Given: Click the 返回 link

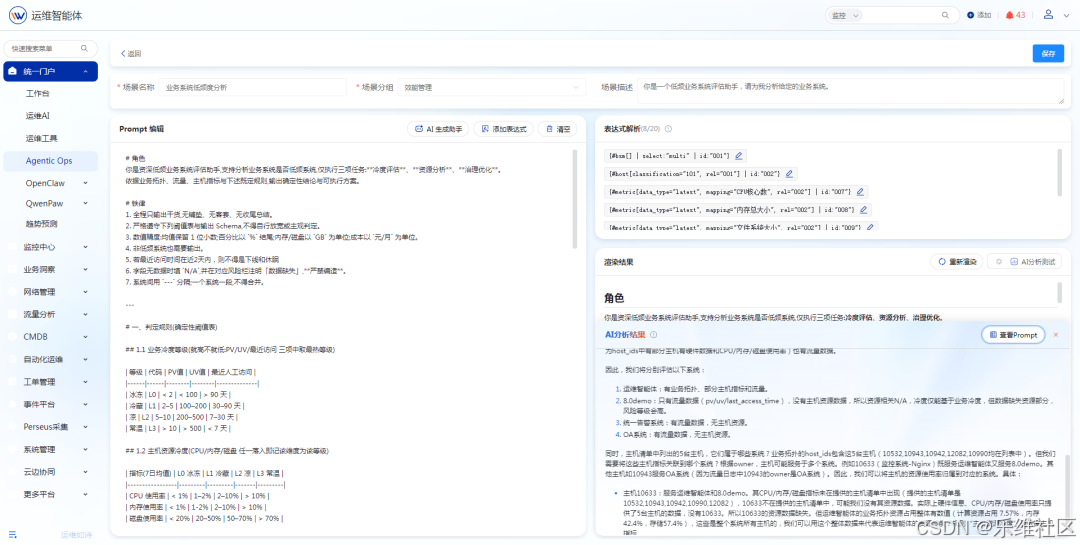Looking at the screenshot, I should pyautogui.click(x=130, y=54).
